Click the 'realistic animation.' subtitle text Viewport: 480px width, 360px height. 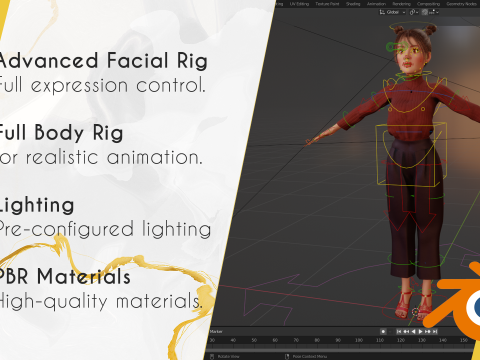(114, 157)
